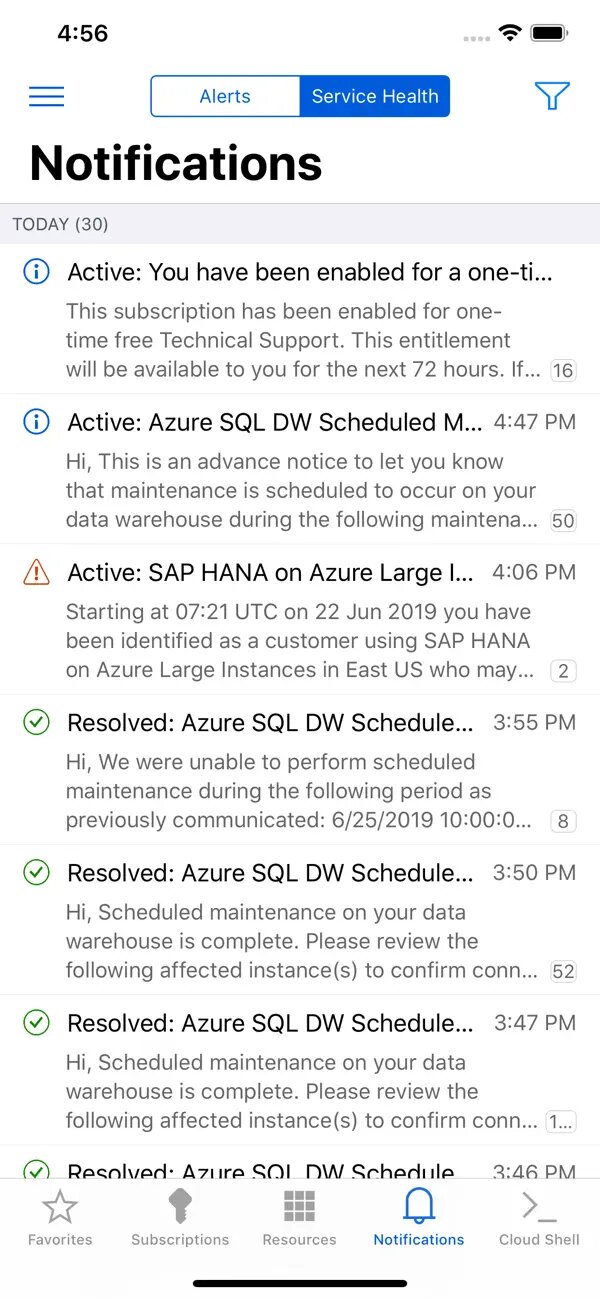Image resolution: width=600 pixels, height=1299 pixels.
Task: Tap the filter funnel icon
Action: [552, 96]
